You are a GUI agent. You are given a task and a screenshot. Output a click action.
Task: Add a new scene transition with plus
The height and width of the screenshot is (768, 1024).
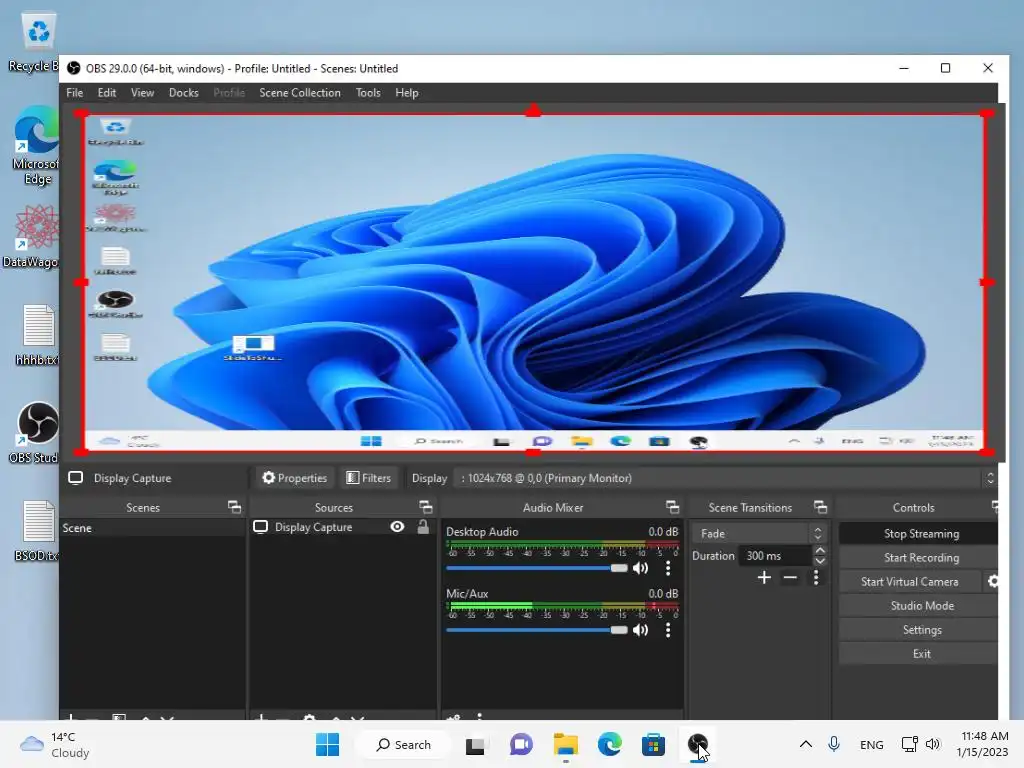[x=764, y=577]
